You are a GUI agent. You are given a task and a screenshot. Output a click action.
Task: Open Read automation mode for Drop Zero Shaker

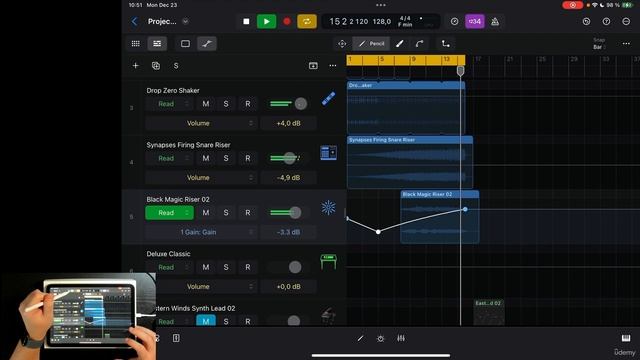coord(169,104)
